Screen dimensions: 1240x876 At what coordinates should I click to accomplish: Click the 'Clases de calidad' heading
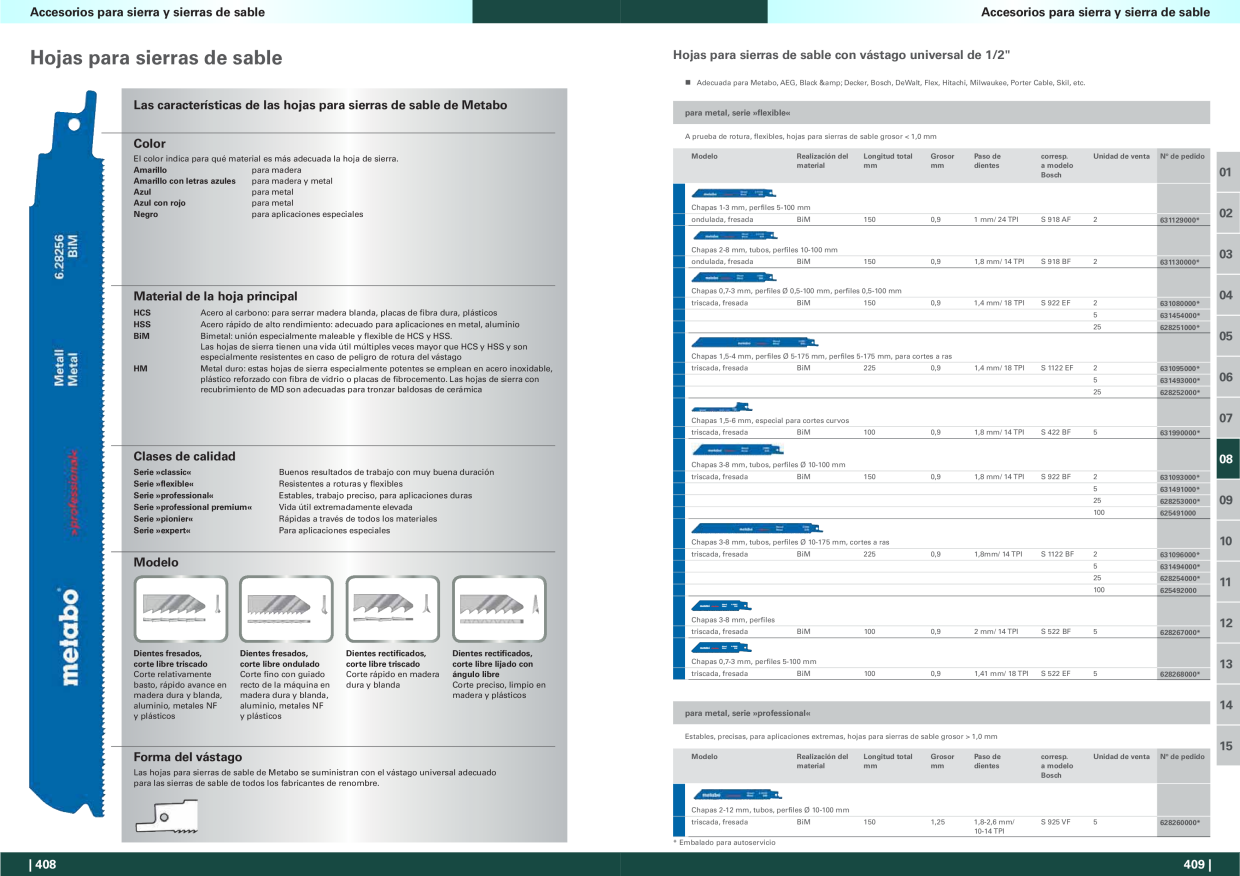pyautogui.click(x=185, y=456)
